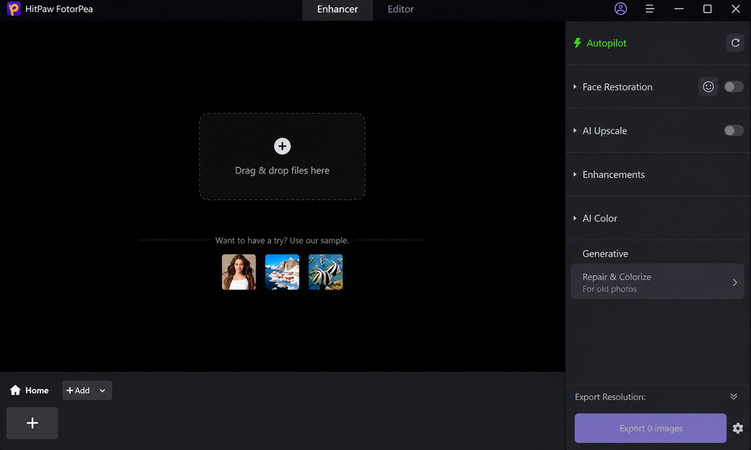This screenshot has height=450, width=751.
Task: Enable the Face Restoration toggle
Action: click(x=733, y=87)
